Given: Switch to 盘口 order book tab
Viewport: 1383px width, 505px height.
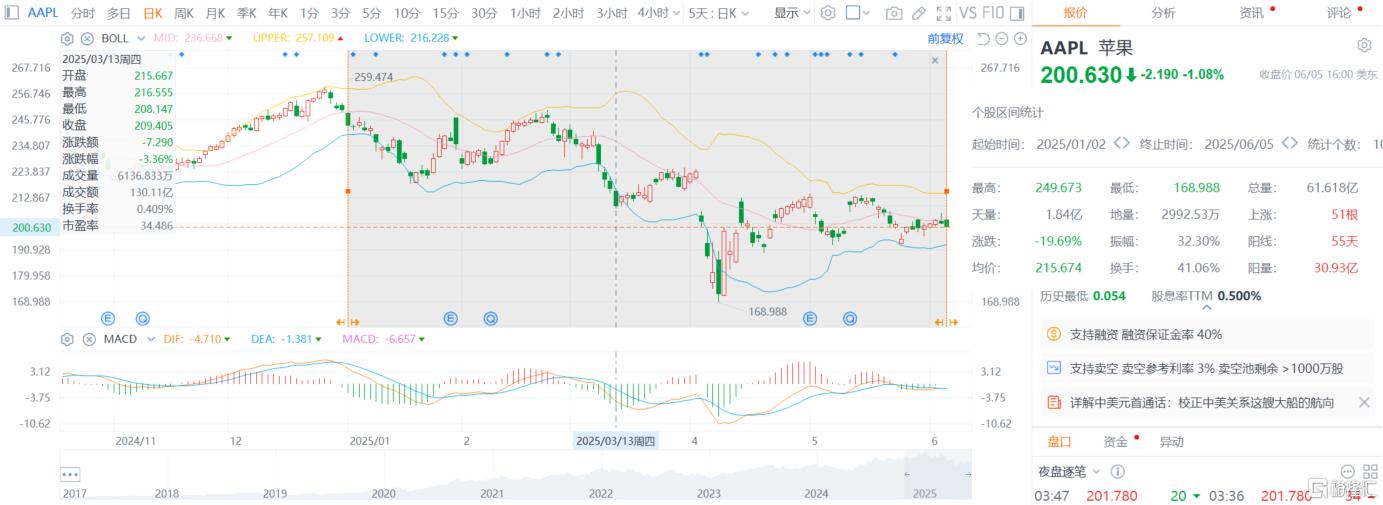Looking at the screenshot, I should click(1059, 441).
